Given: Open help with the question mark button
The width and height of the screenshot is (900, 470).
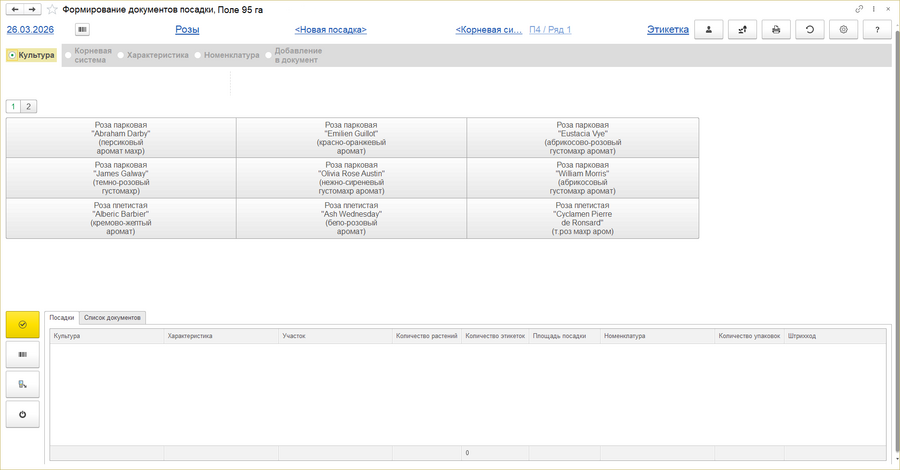Looking at the screenshot, I should (x=877, y=29).
